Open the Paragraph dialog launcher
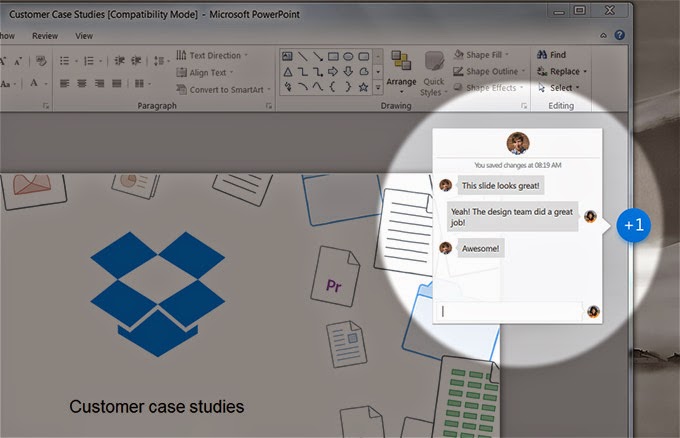This screenshot has width=680, height=438. coord(269,106)
